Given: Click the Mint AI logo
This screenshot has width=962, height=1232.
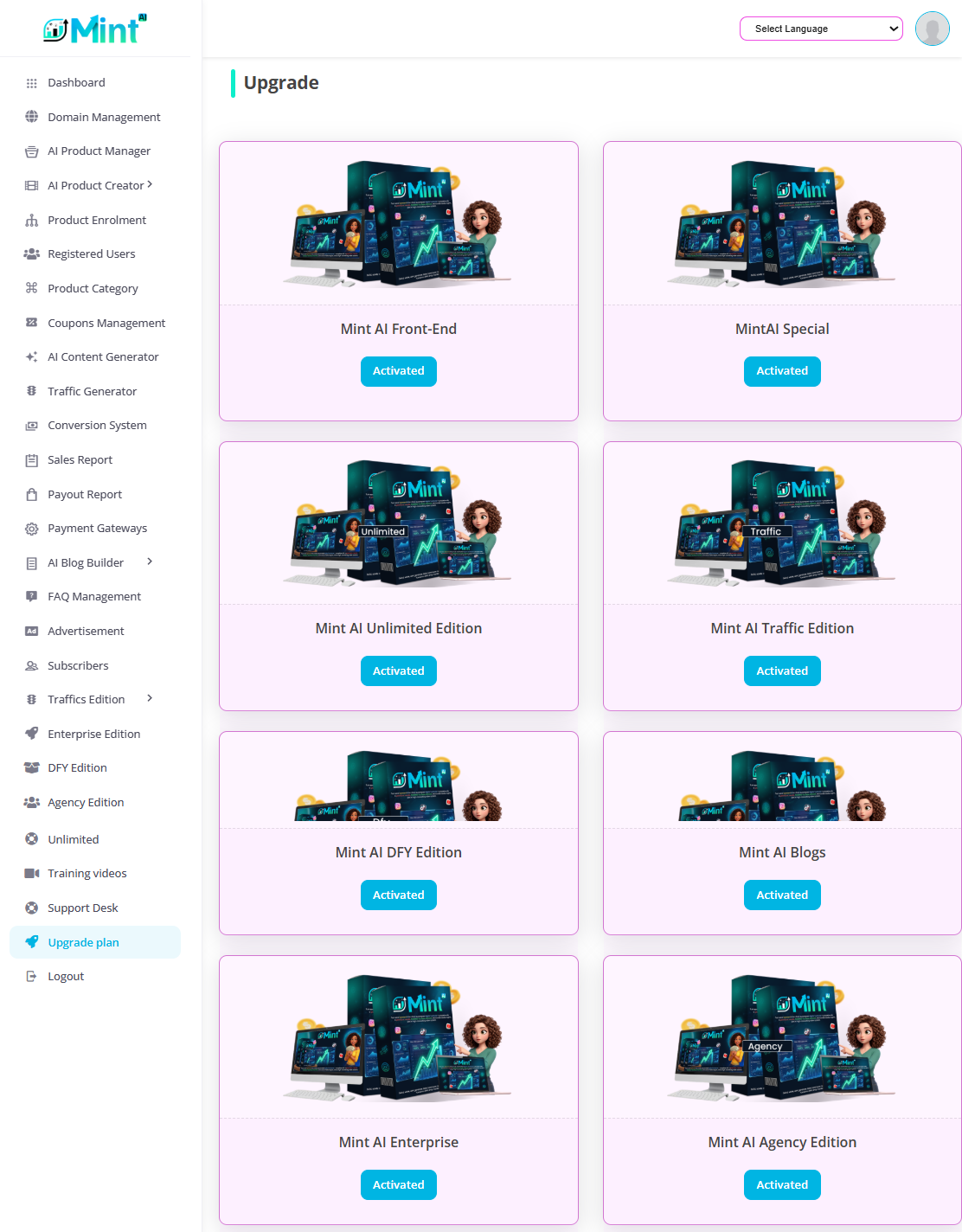Looking at the screenshot, I should 95,29.
